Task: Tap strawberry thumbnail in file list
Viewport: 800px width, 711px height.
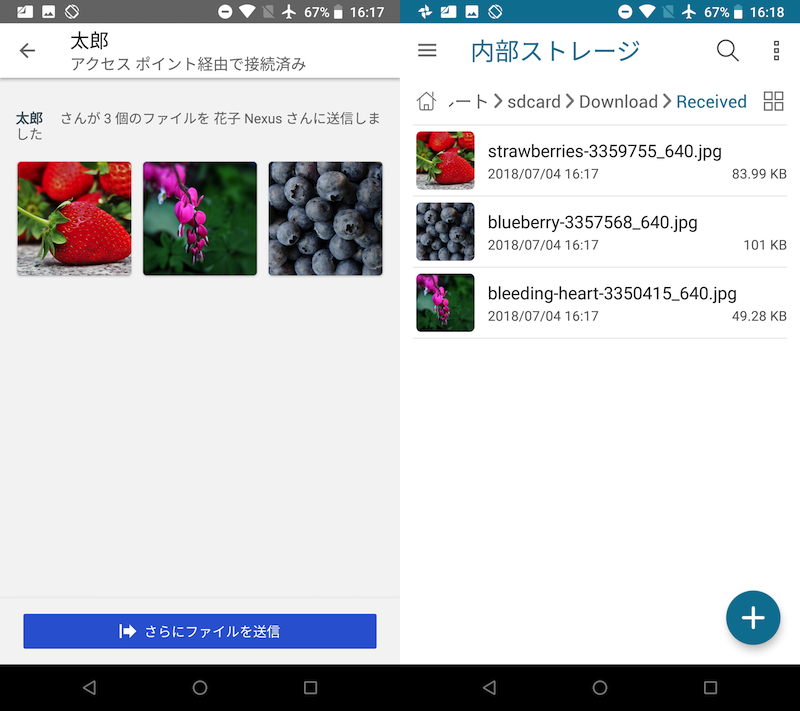Action: tap(445, 160)
